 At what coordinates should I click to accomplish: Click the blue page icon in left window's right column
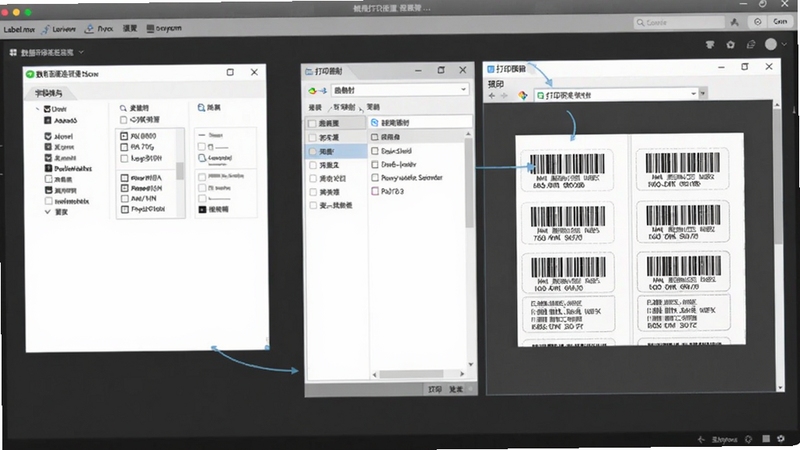202,158
